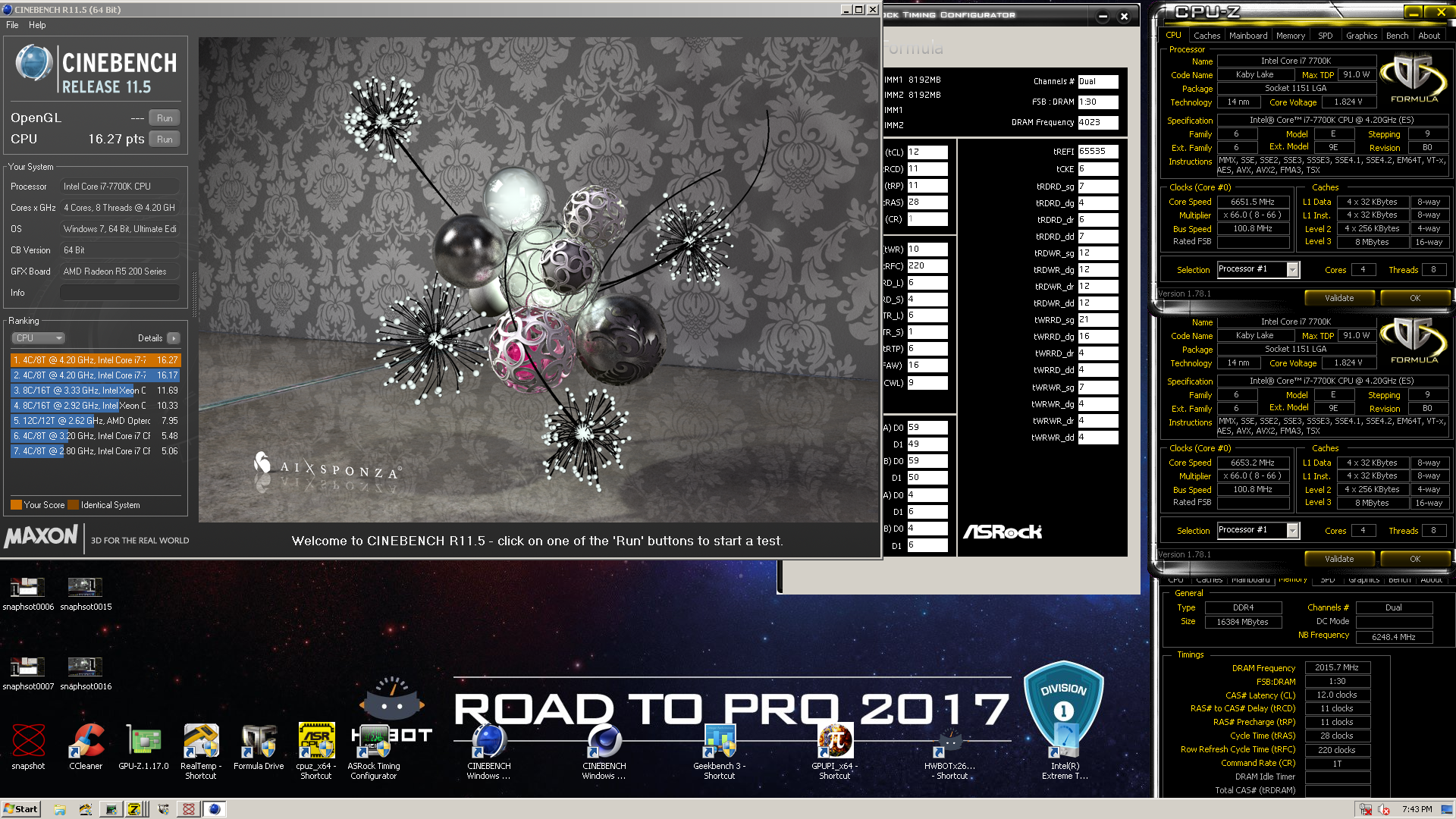
Task: Run the CPU benchmark
Action: pos(165,140)
